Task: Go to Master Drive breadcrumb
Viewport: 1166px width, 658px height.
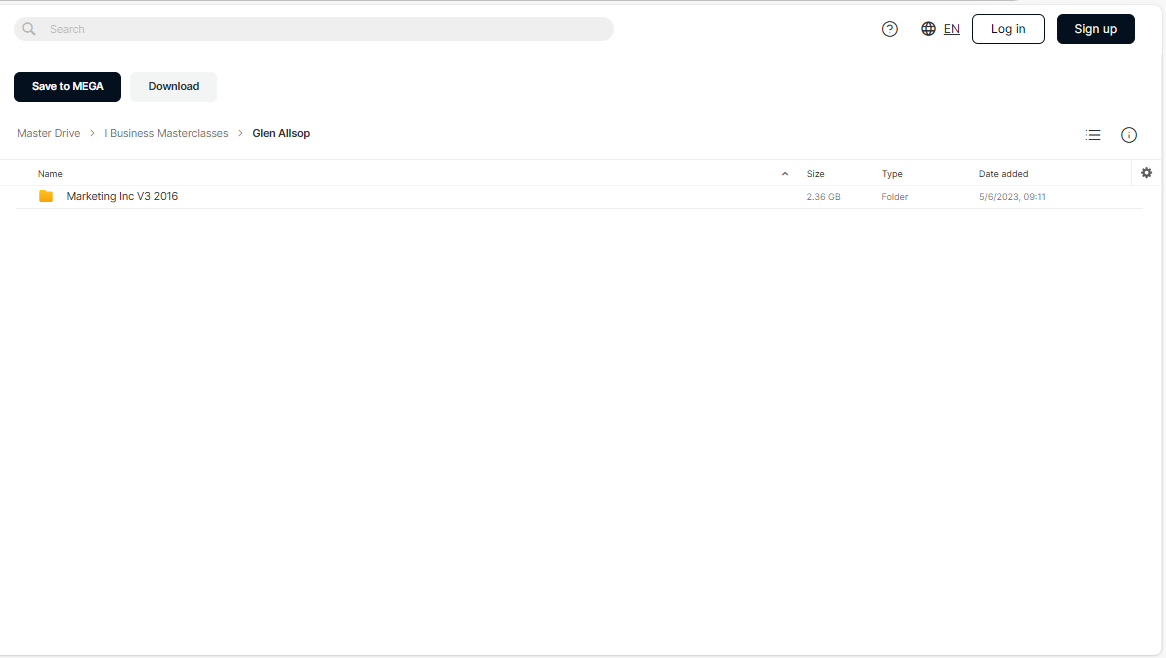Action: [x=48, y=133]
